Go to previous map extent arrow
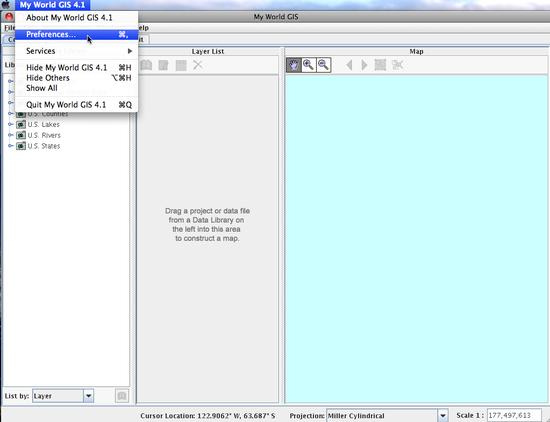The width and height of the screenshot is (550, 422). (x=349, y=65)
